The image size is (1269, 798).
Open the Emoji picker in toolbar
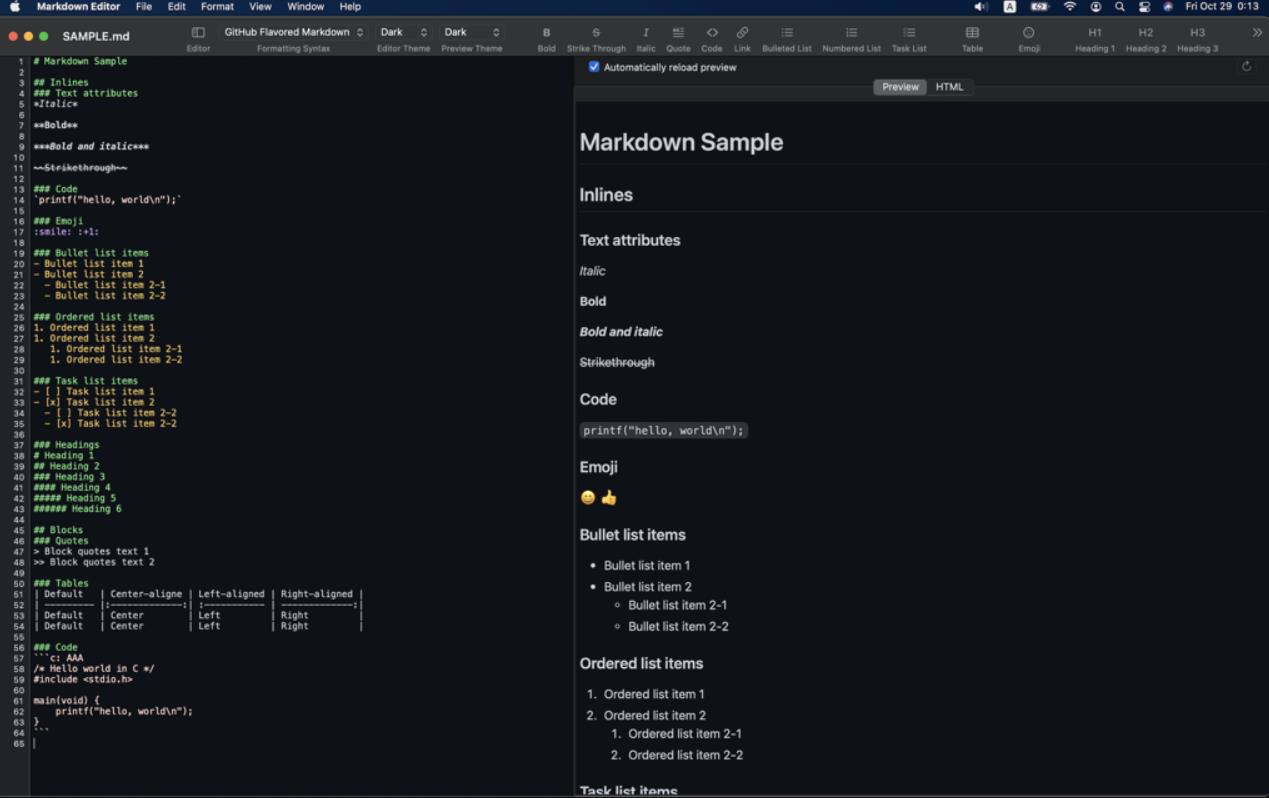click(x=1029, y=33)
